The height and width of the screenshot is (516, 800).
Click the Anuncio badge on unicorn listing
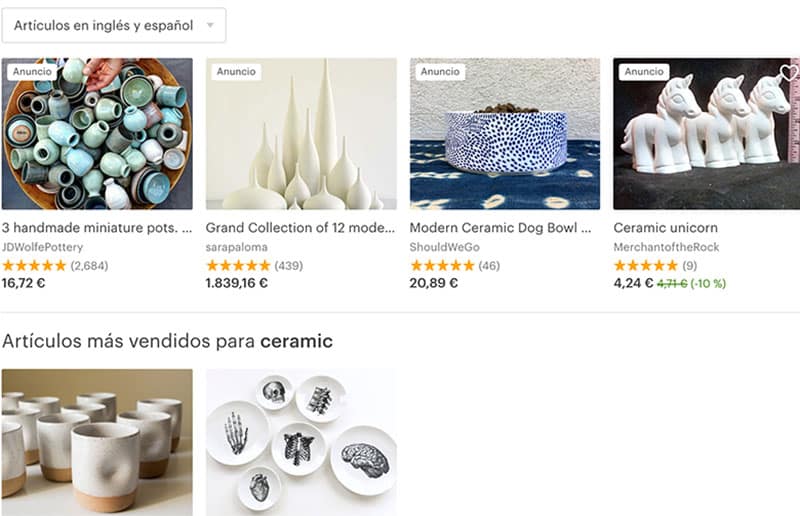pos(644,71)
